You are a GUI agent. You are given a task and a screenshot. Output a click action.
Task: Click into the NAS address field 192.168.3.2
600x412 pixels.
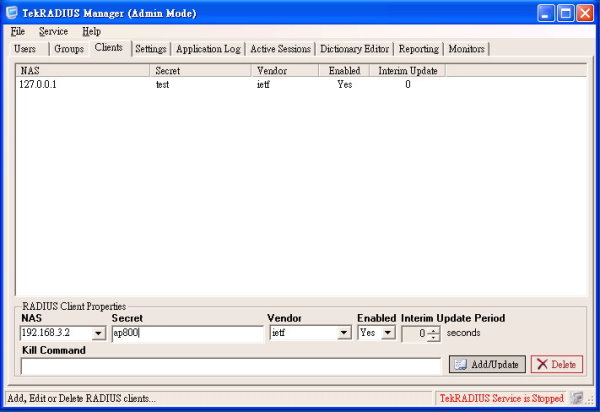pyautogui.click(x=56, y=333)
